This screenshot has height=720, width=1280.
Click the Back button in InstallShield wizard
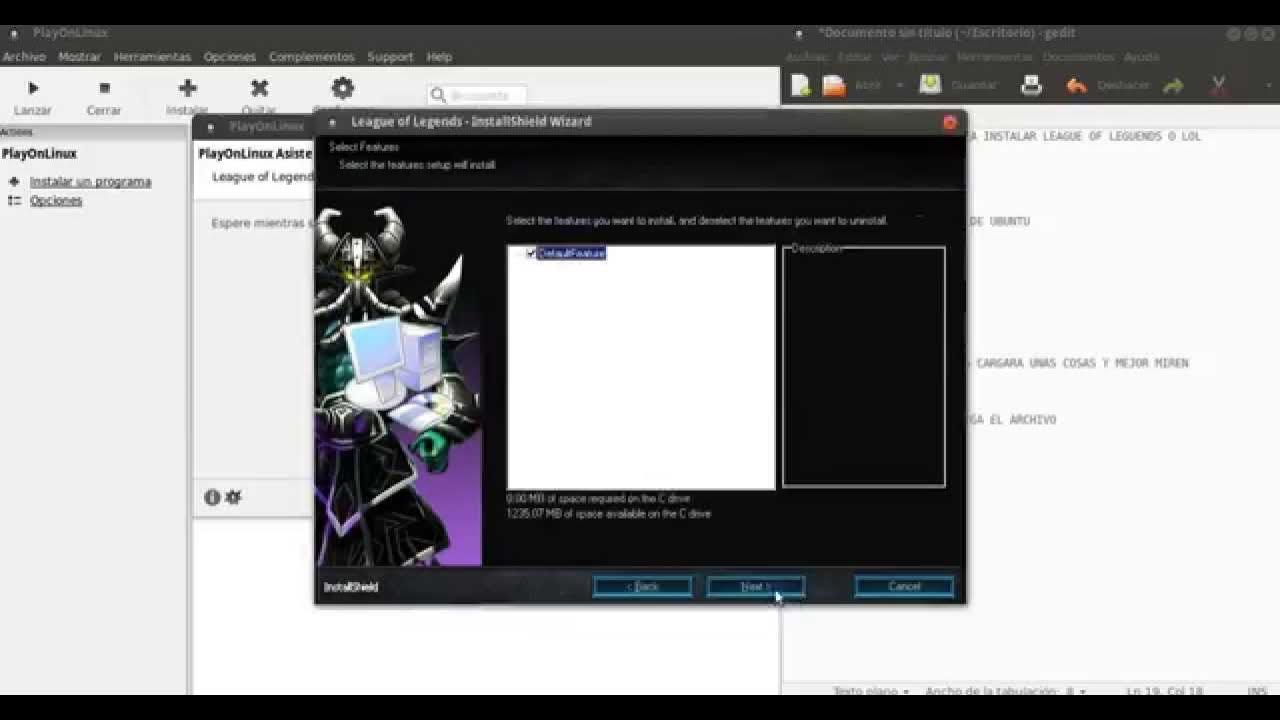tap(643, 587)
